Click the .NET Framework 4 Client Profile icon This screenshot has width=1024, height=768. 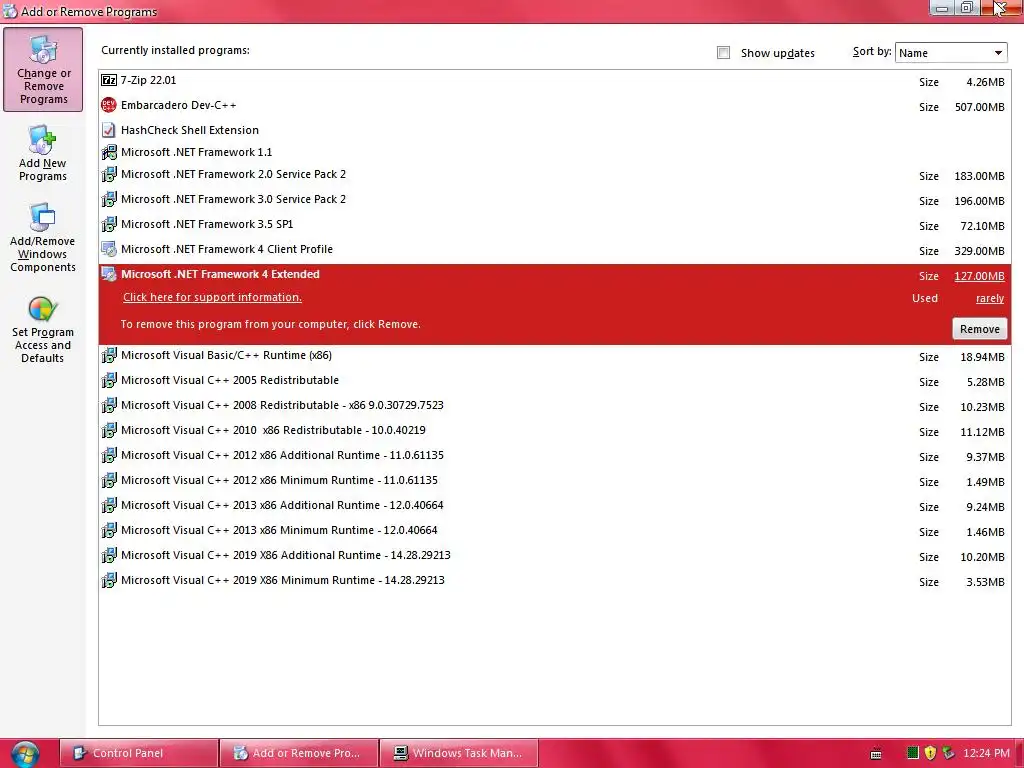(109, 249)
